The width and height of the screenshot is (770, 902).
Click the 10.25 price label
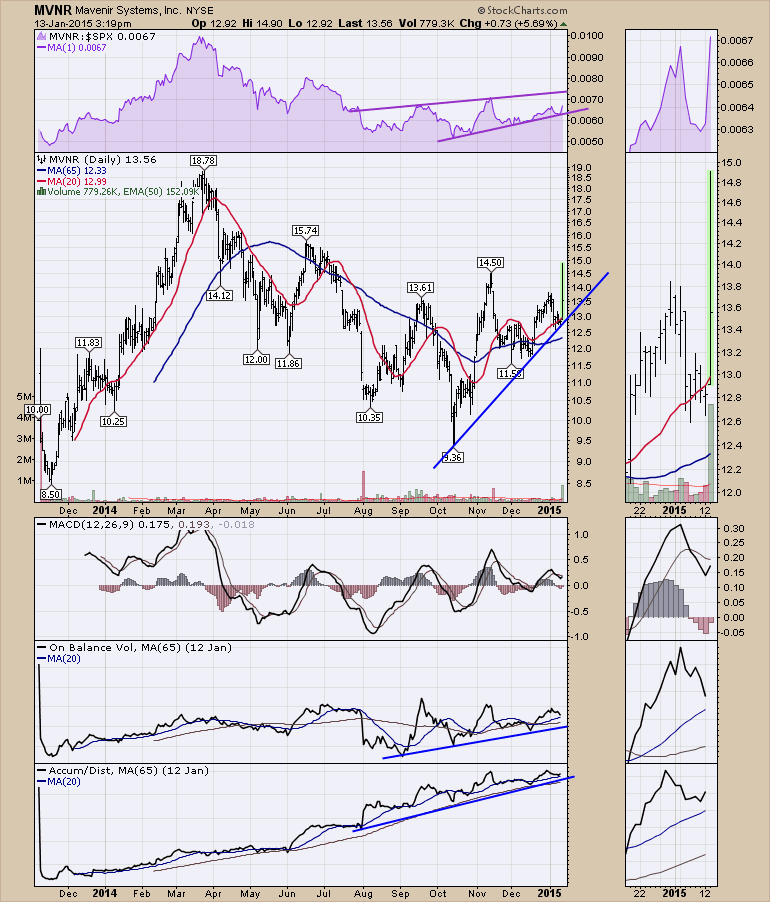(113, 421)
